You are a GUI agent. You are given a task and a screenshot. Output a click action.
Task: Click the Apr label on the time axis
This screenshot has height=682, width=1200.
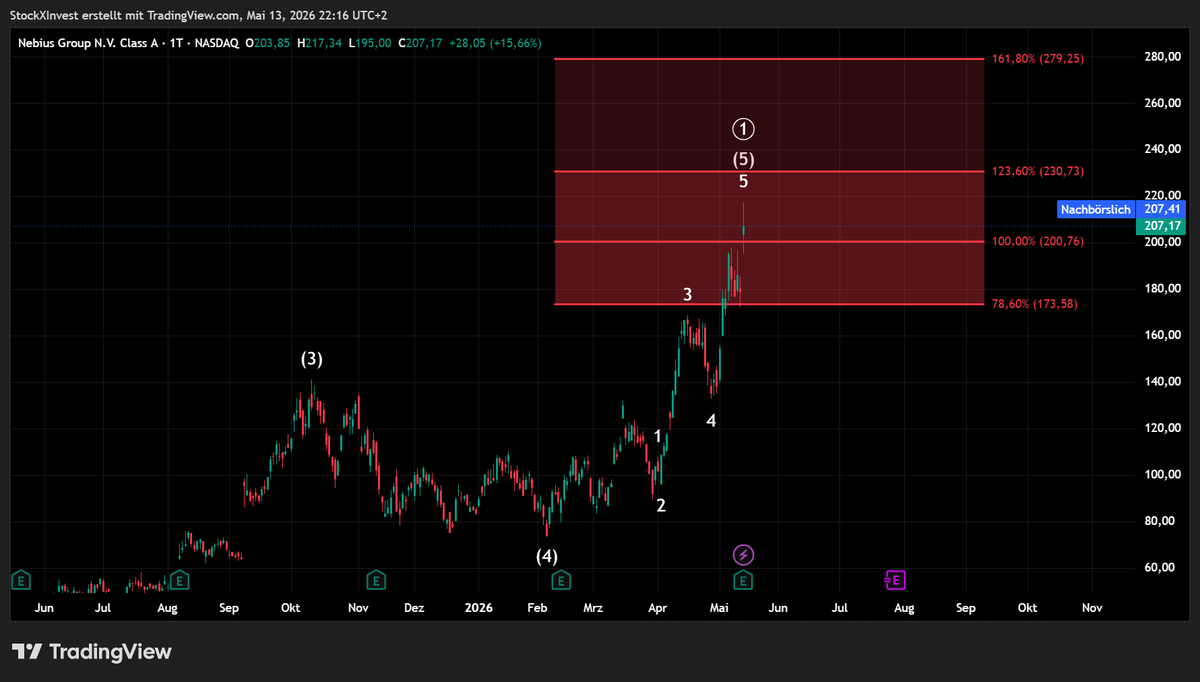pos(657,607)
